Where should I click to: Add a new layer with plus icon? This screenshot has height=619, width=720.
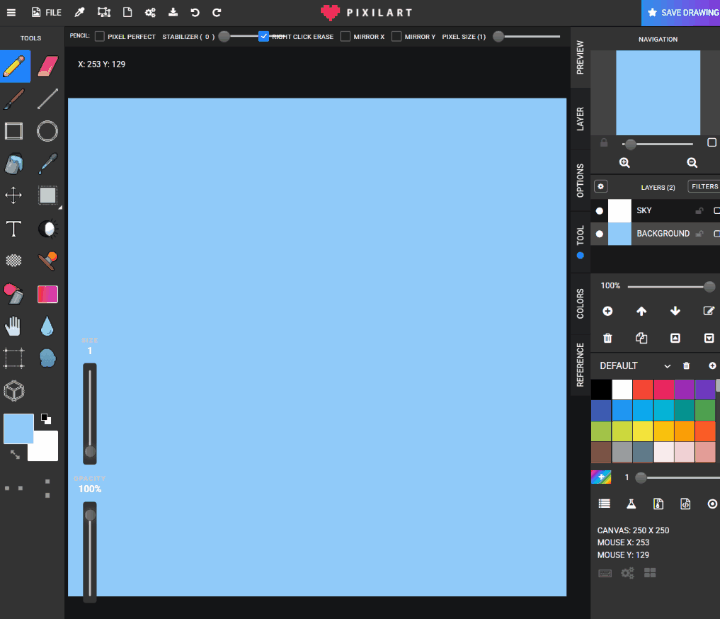[608, 311]
